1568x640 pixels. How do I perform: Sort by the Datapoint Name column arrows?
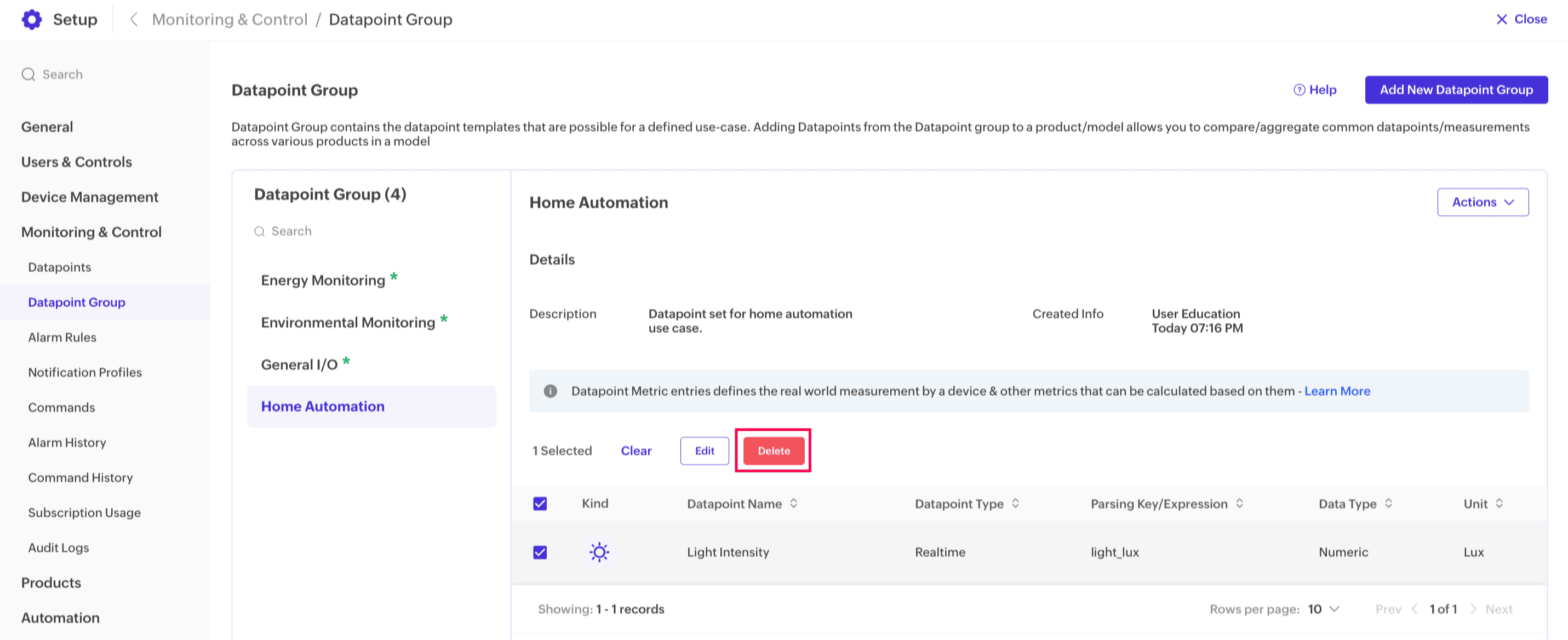tap(794, 503)
